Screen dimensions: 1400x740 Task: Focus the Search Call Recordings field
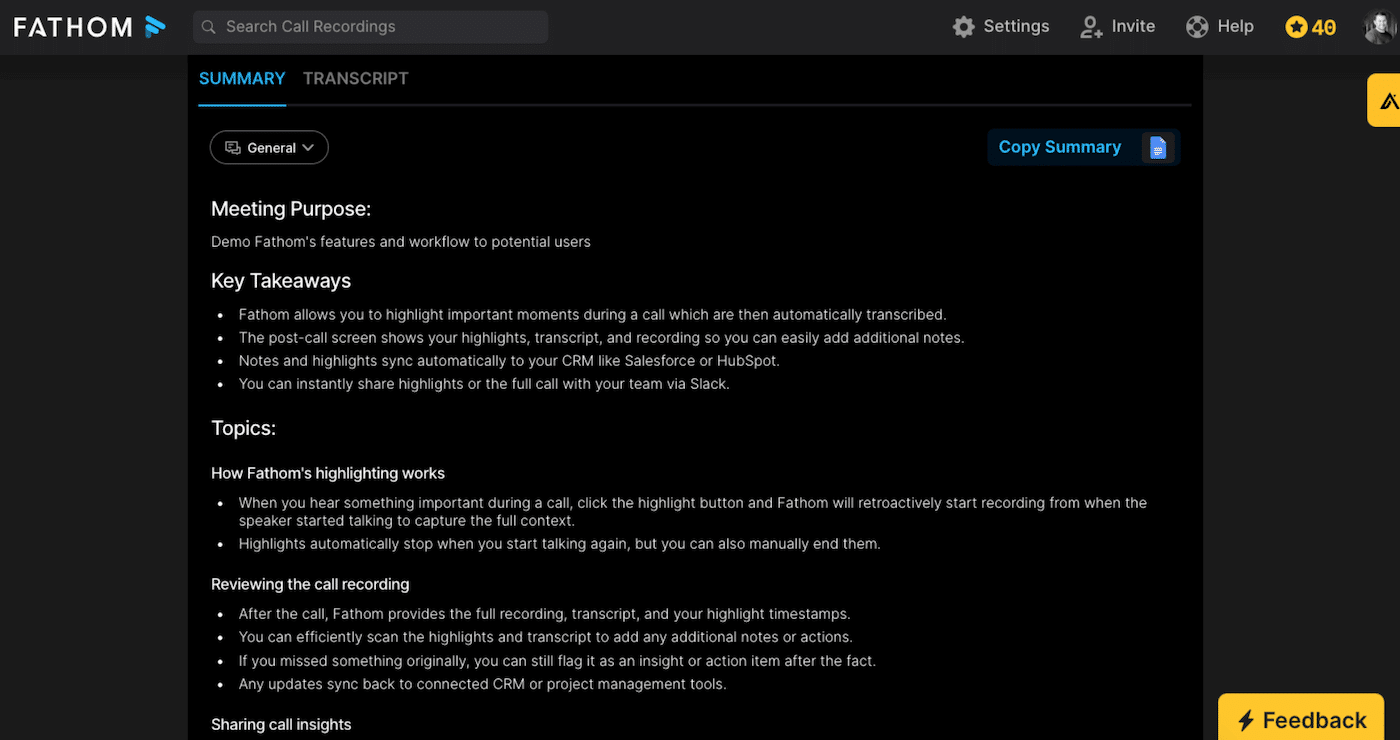380,27
